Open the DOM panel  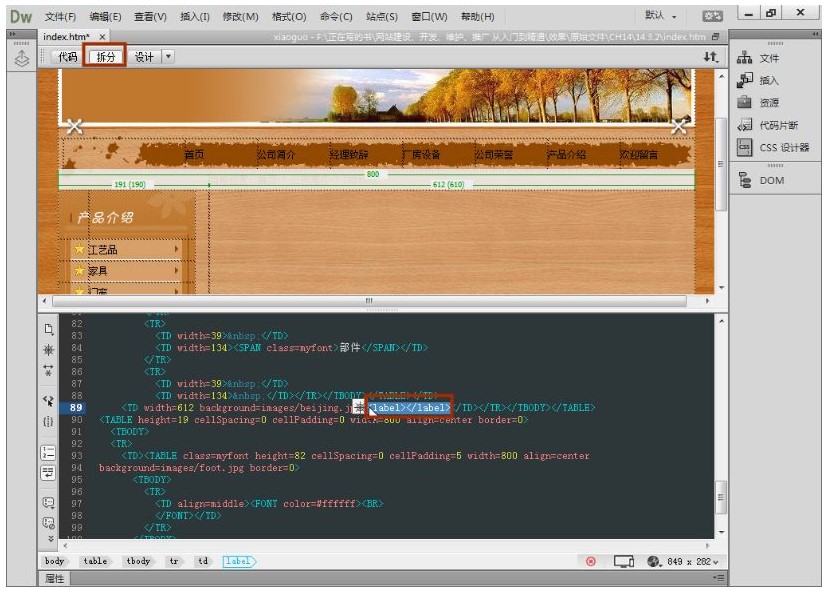(x=771, y=181)
